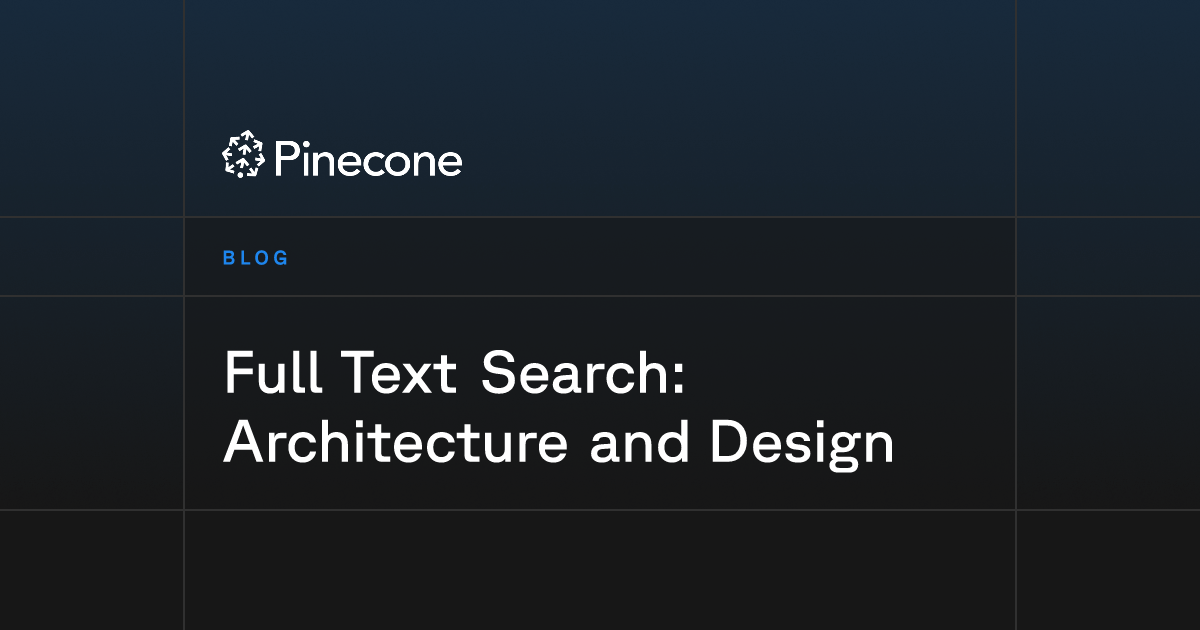This screenshot has width=1200, height=630.
Task: Click the empty grid cell left of logo
Action: coord(91,108)
